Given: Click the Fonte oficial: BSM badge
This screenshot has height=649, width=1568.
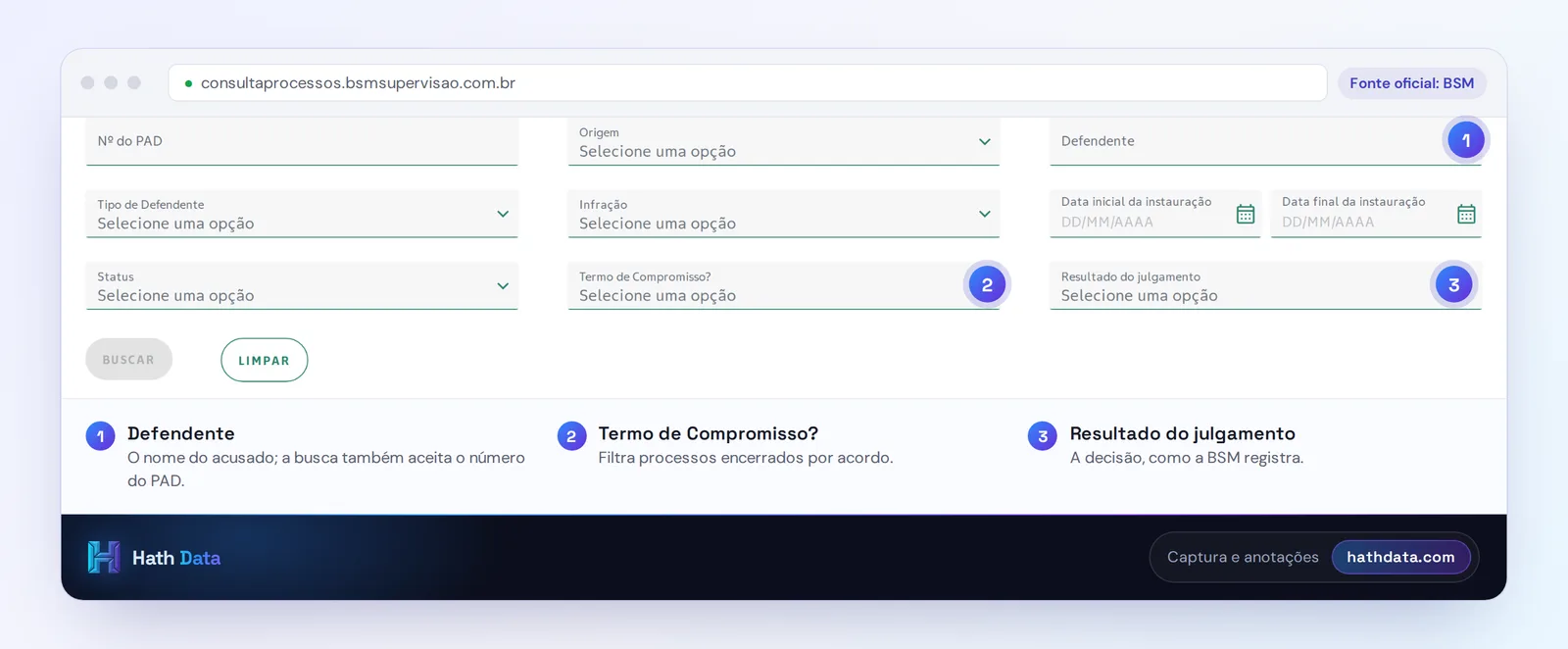Looking at the screenshot, I should (x=1411, y=83).
